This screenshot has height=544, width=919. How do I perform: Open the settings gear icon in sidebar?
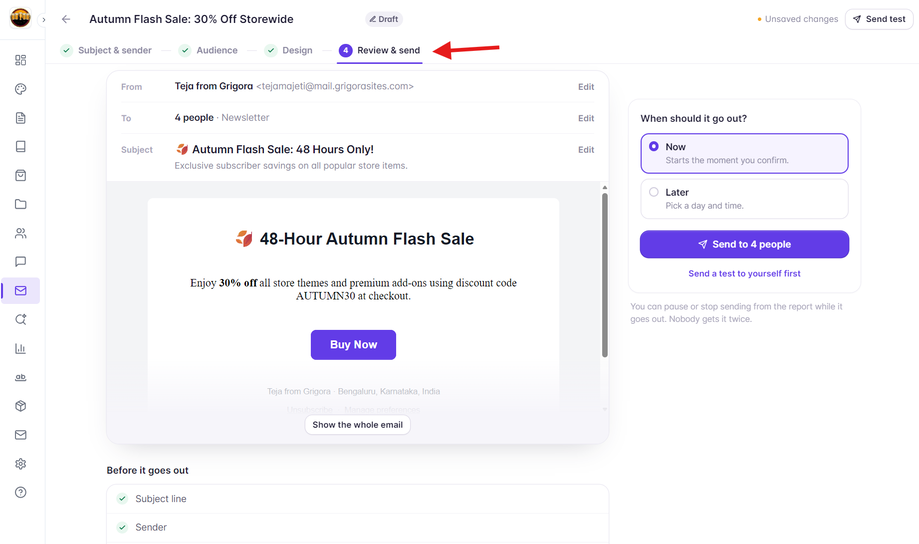click(x=21, y=464)
